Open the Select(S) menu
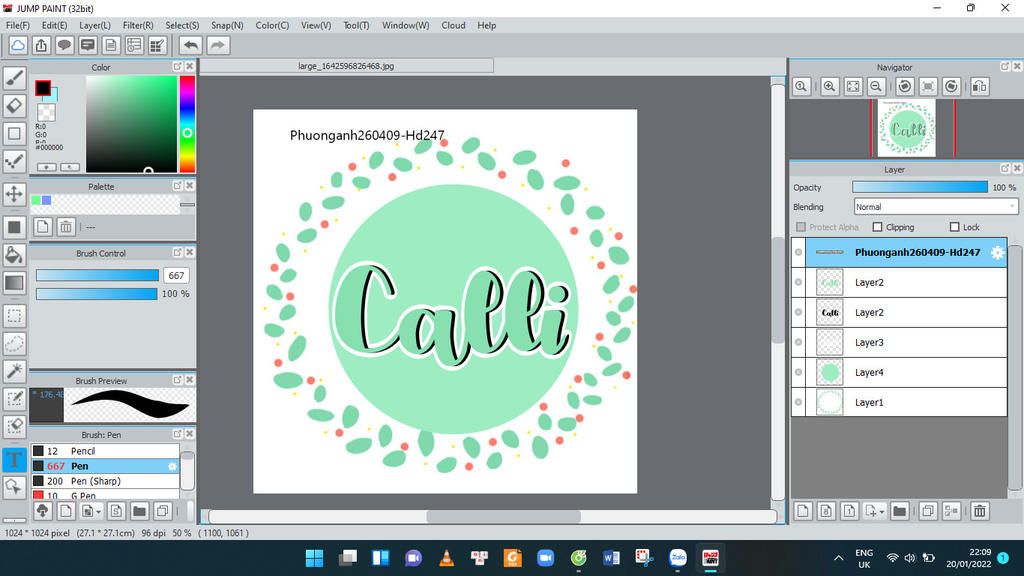The height and width of the screenshot is (576, 1024). coord(182,25)
